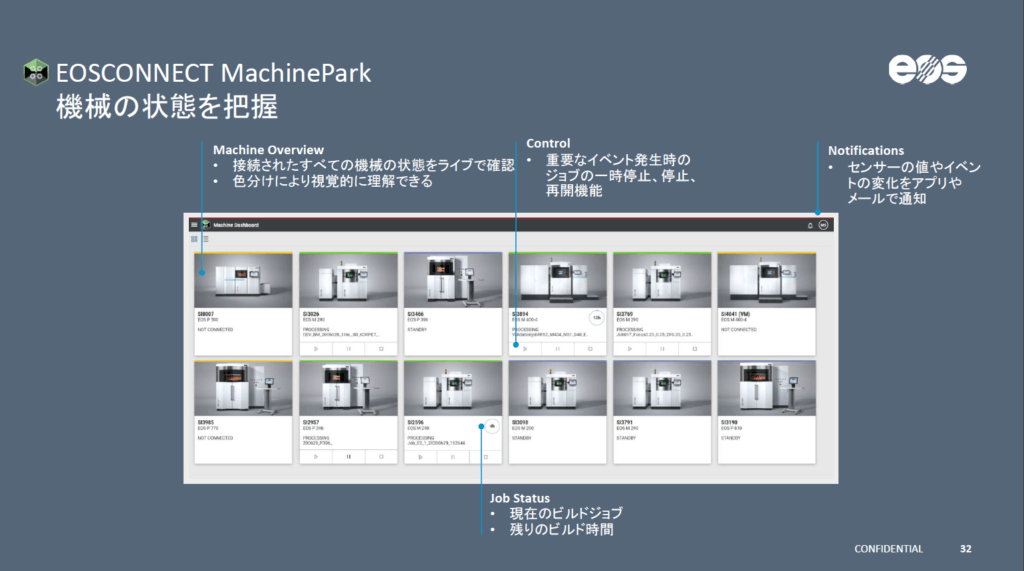
Task: Click the job name on the SI3026 card
Action: click(341, 334)
